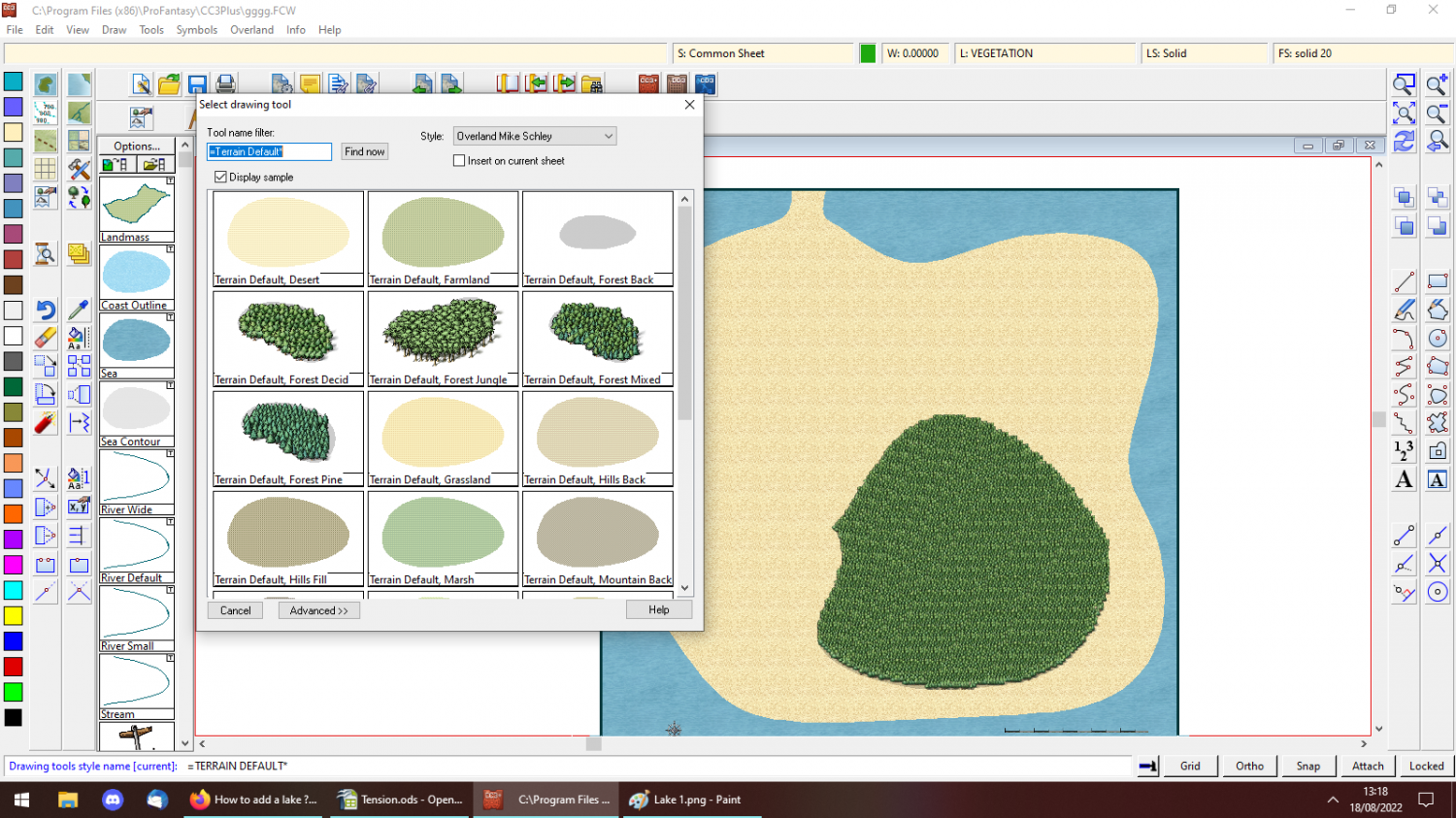Click the Undo arrow icon
Screen dimensions: 1456x818
pos(46,311)
